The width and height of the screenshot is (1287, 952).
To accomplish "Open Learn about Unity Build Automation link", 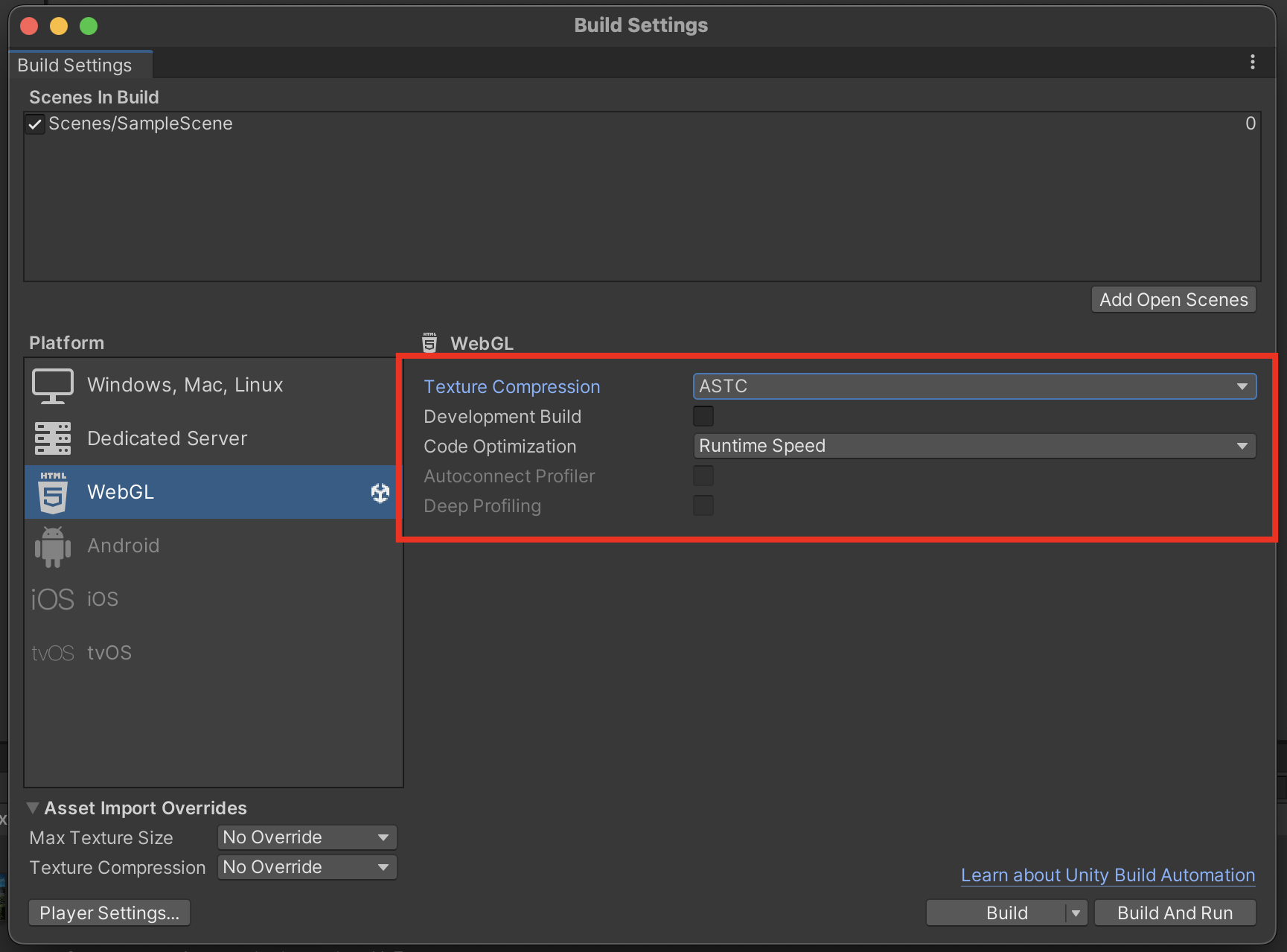I will tap(1108, 875).
